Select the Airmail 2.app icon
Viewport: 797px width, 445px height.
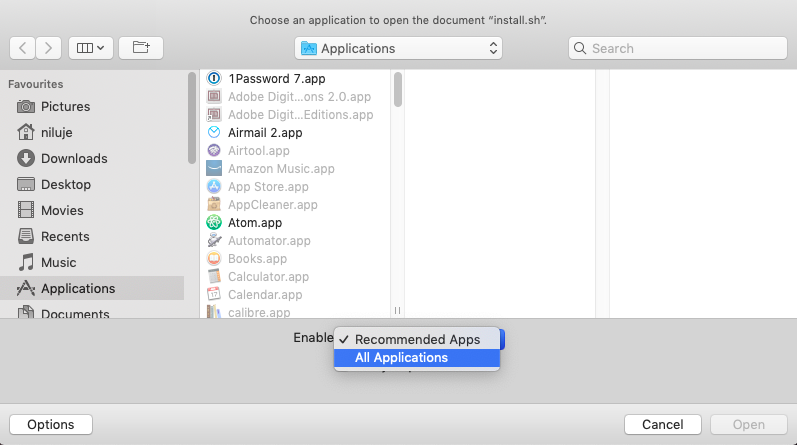pyautogui.click(x=214, y=132)
